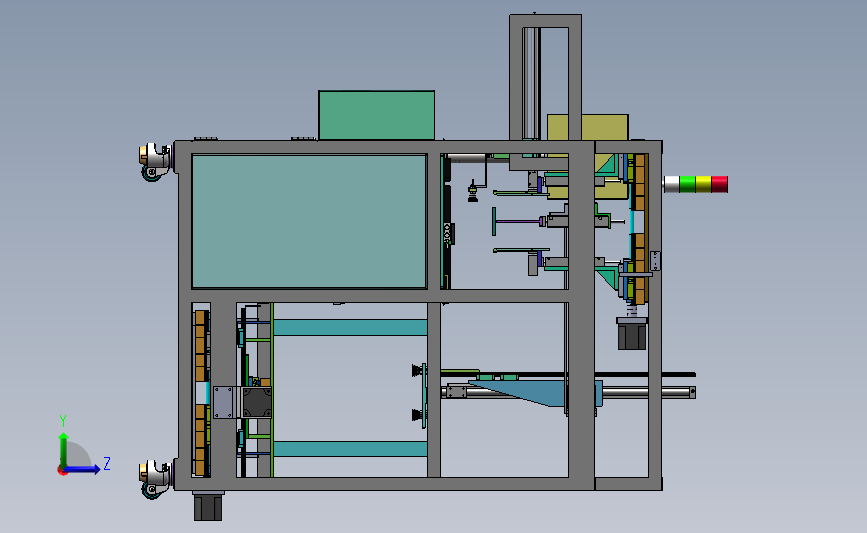Select the white segment of the signal tower light
Screen dimensions: 867x533
click(671, 184)
